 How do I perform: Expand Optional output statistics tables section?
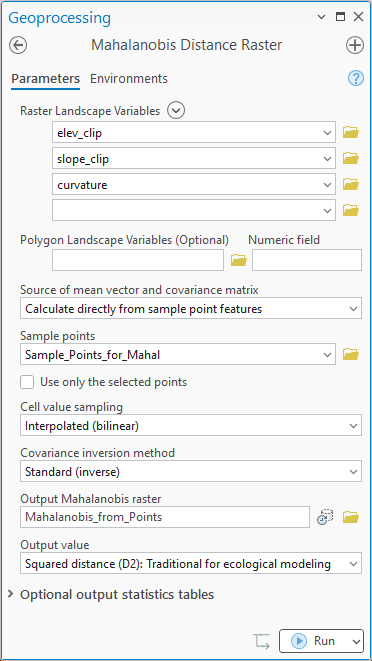click(11, 594)
